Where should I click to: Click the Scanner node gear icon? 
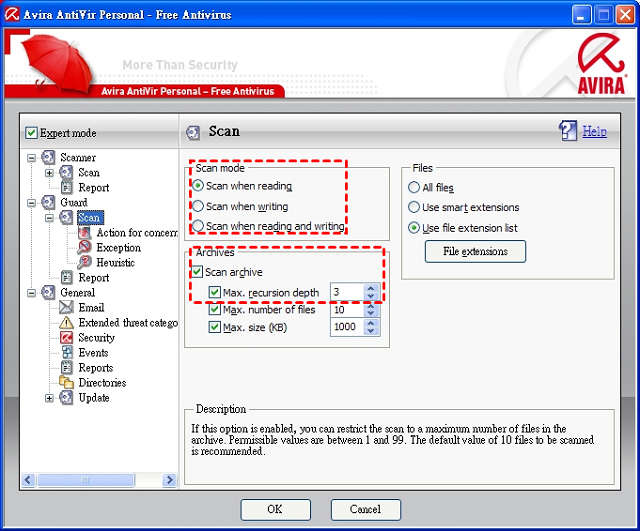pyautogui.click(x=48, y=157)
